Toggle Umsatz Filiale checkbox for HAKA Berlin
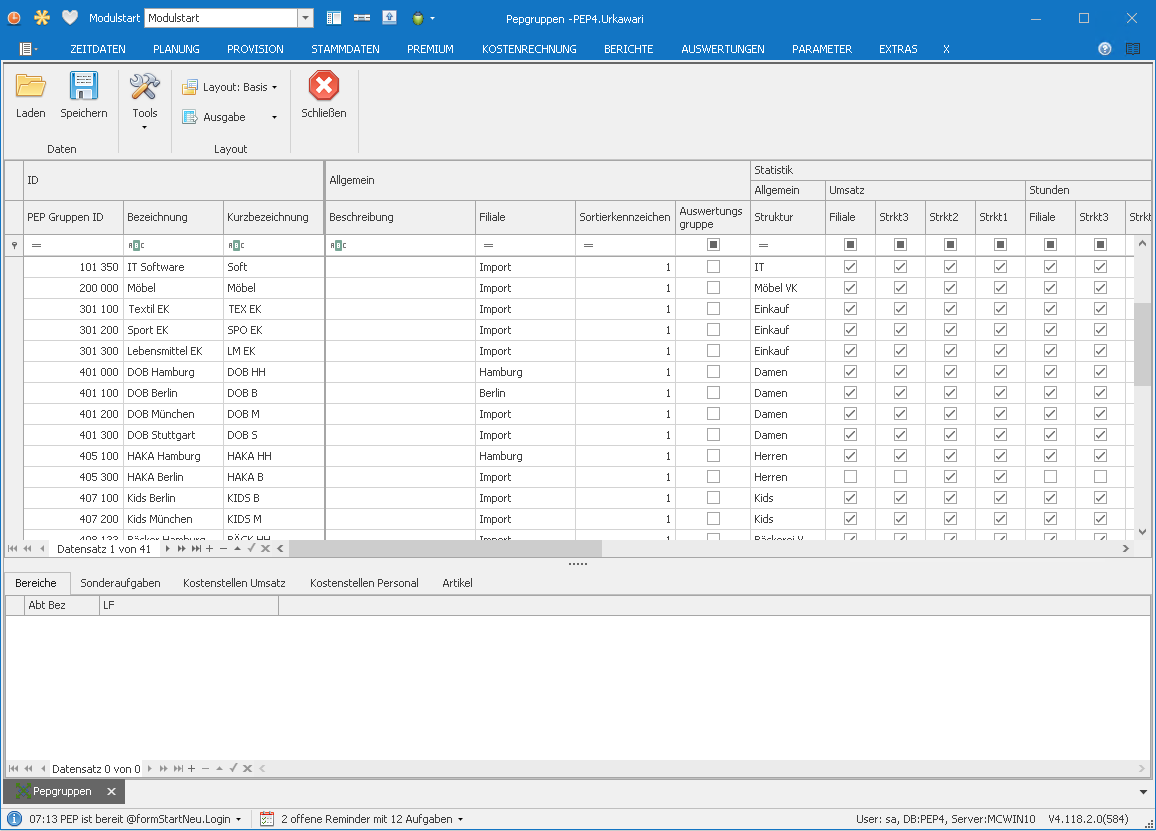This screenshot has height=831, width=1156. click(850, 477)
